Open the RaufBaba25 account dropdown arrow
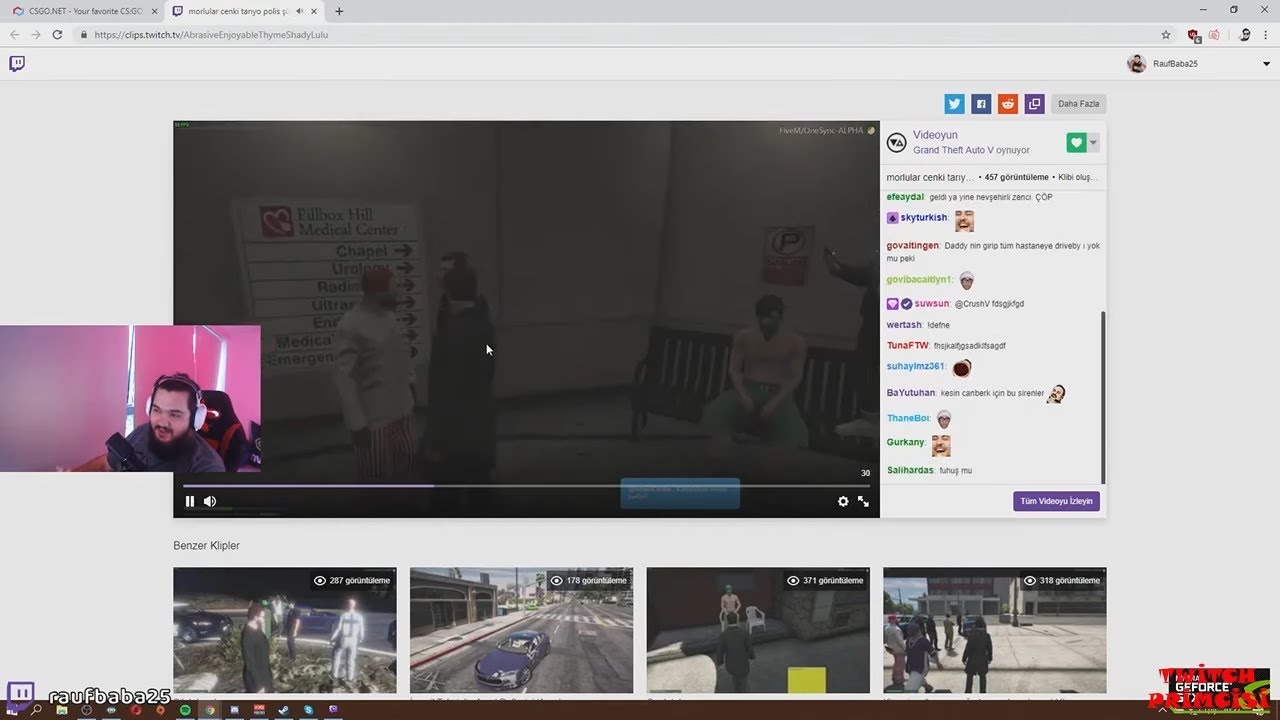 tap(1266, 64)
